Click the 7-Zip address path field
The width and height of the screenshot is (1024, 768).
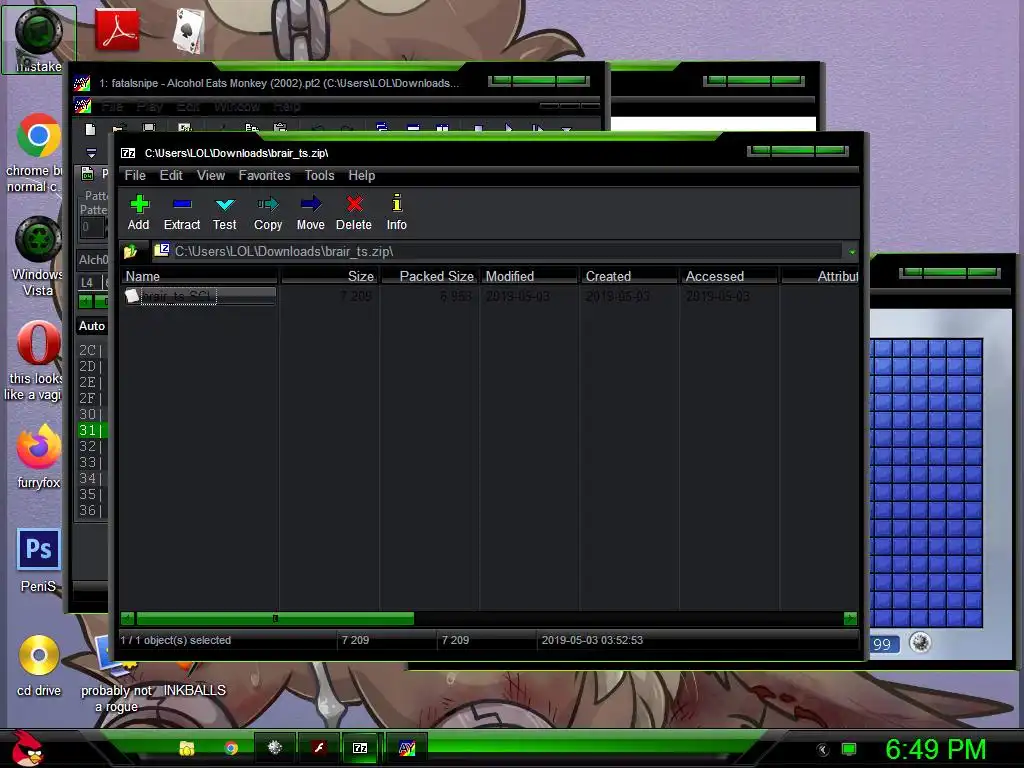click(497, 251)
